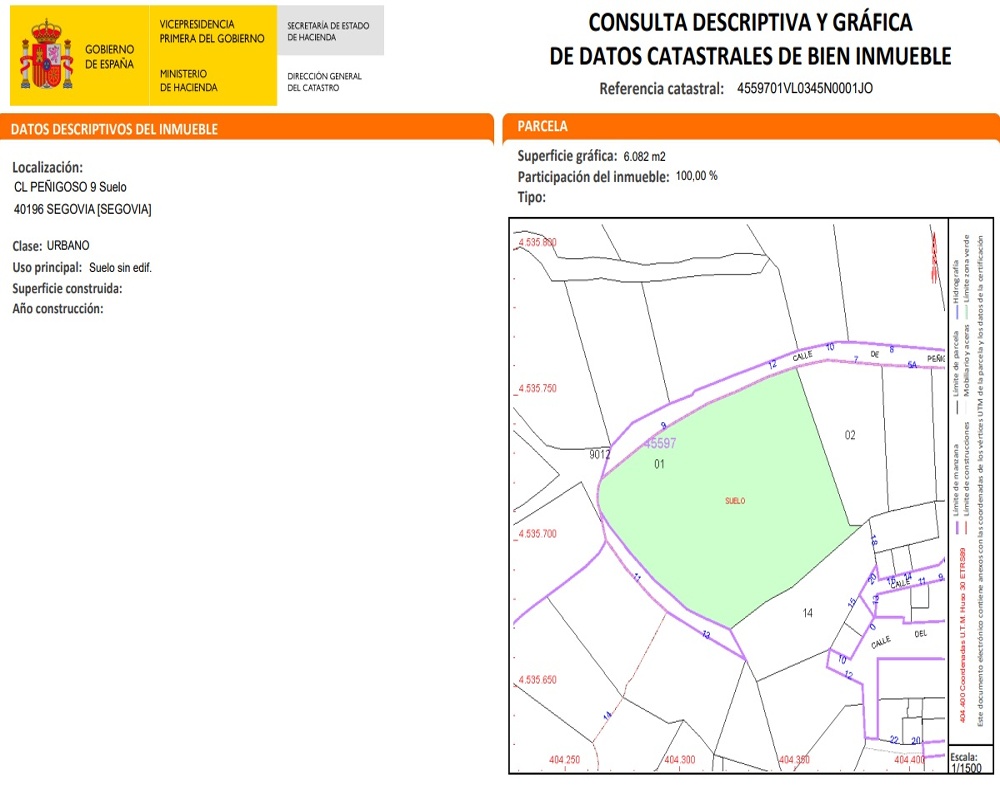Click the 4.535.750 coordinate label
Screen dimensions: 1000x800
tap(537, 388)
